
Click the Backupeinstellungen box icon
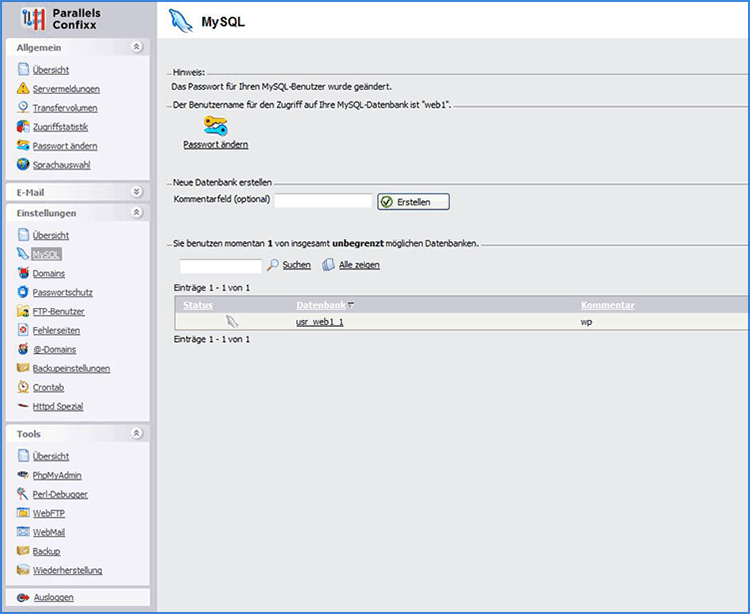(23, 368)
